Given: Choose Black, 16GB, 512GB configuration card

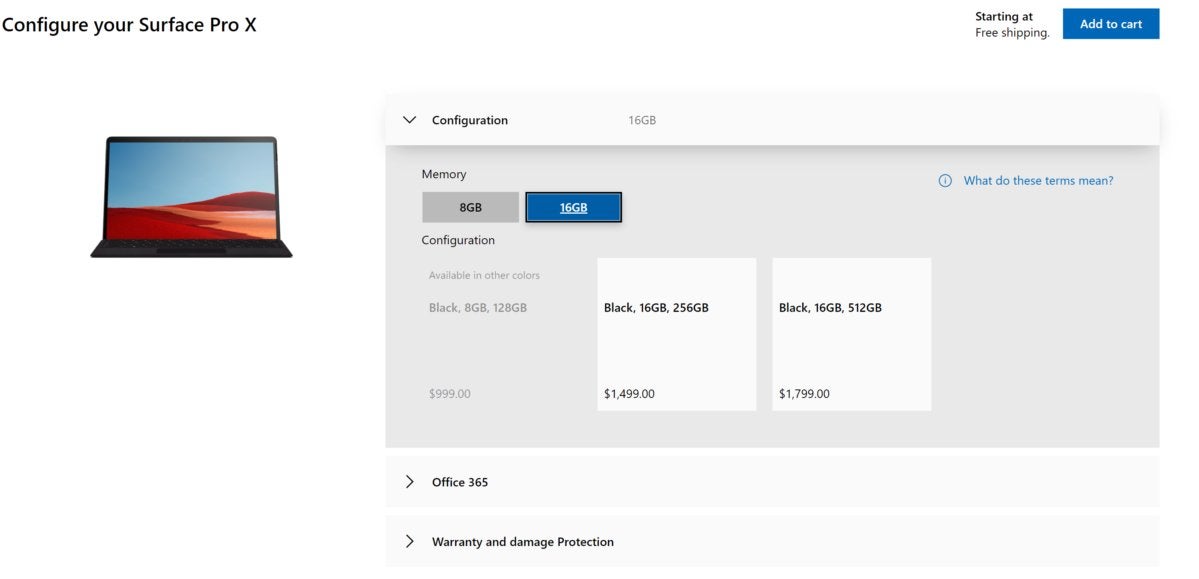Looking at the screenshot, I should (852, 334).
